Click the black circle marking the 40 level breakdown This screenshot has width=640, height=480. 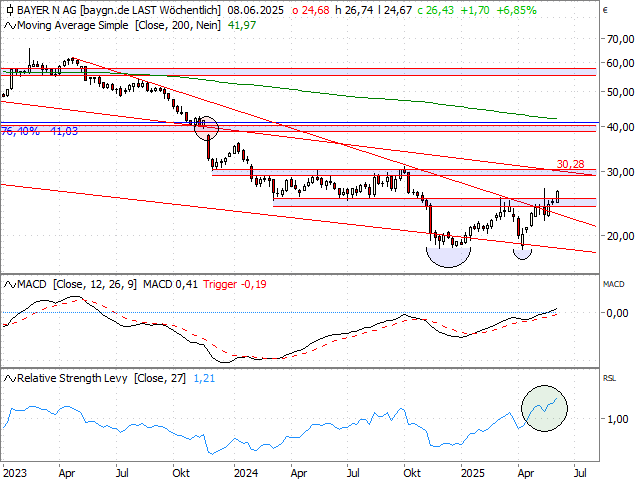(x=206, y=128)
